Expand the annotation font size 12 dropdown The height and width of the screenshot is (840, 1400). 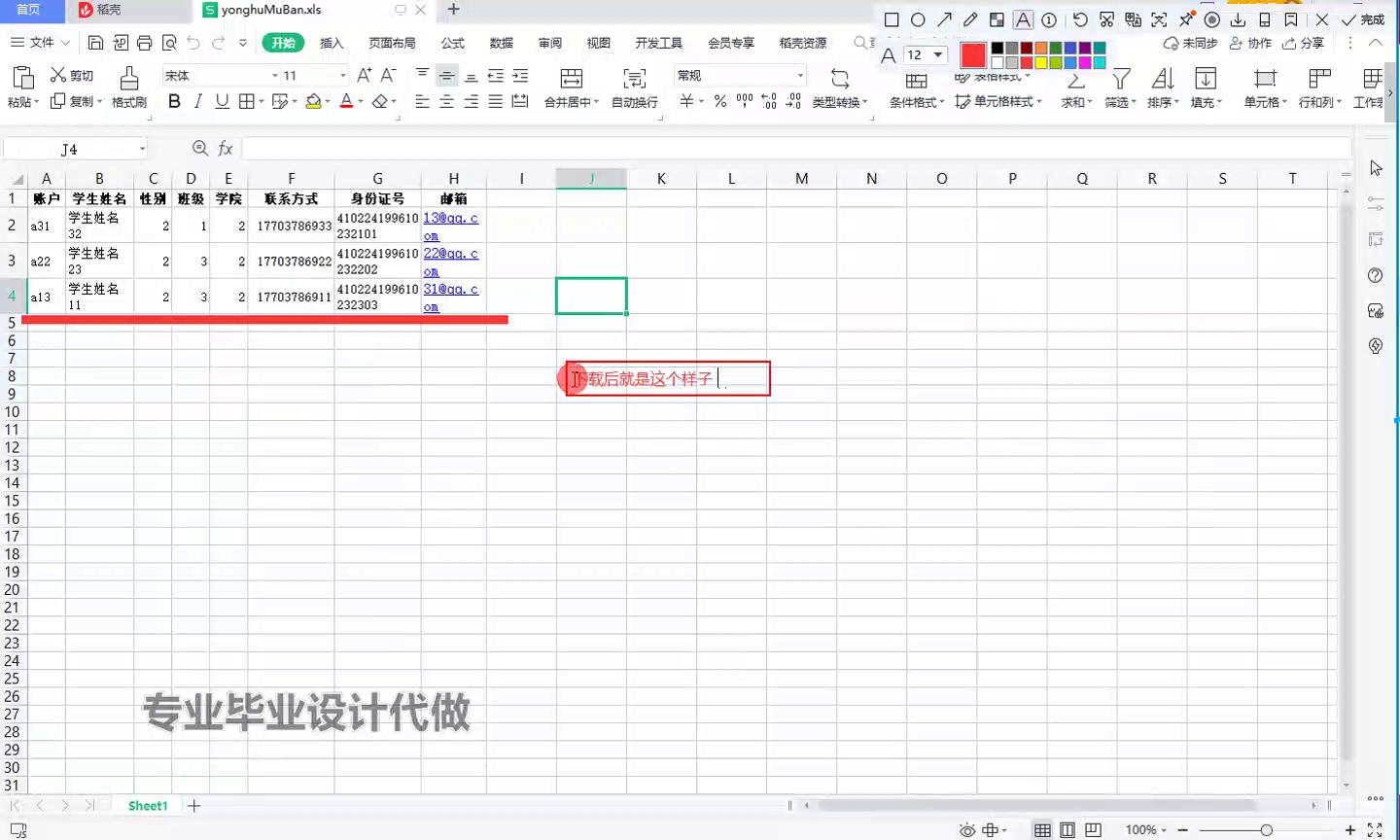pyautogui.click(x=937, y=54)
